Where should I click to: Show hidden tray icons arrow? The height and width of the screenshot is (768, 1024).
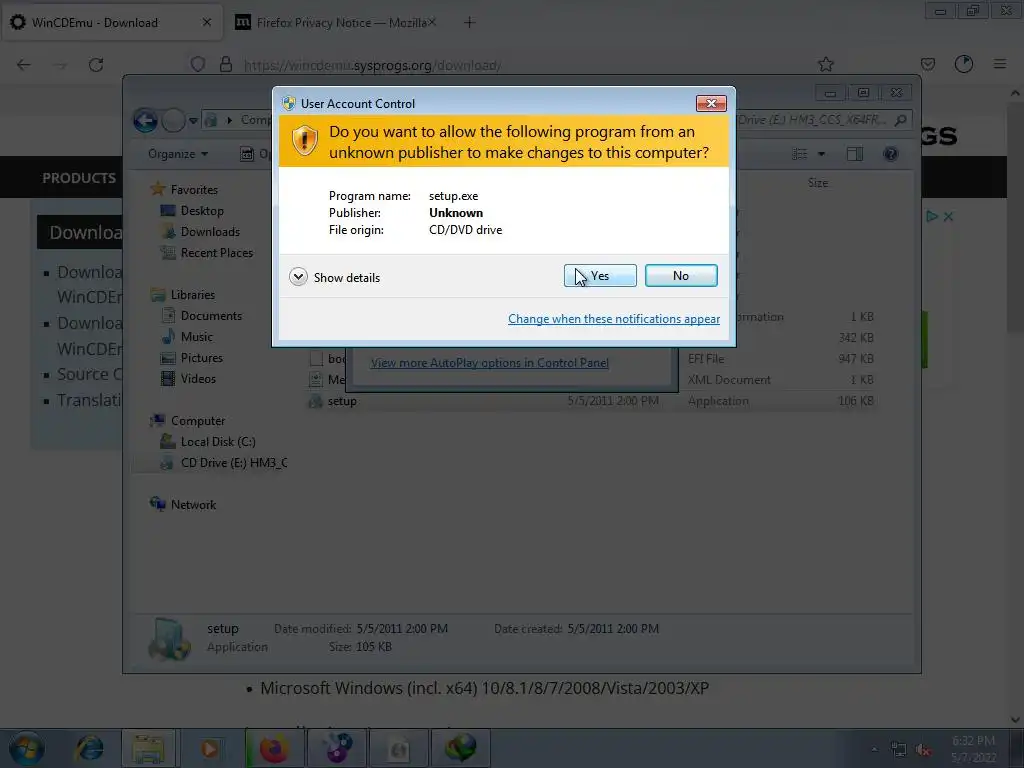coord(874,750)
